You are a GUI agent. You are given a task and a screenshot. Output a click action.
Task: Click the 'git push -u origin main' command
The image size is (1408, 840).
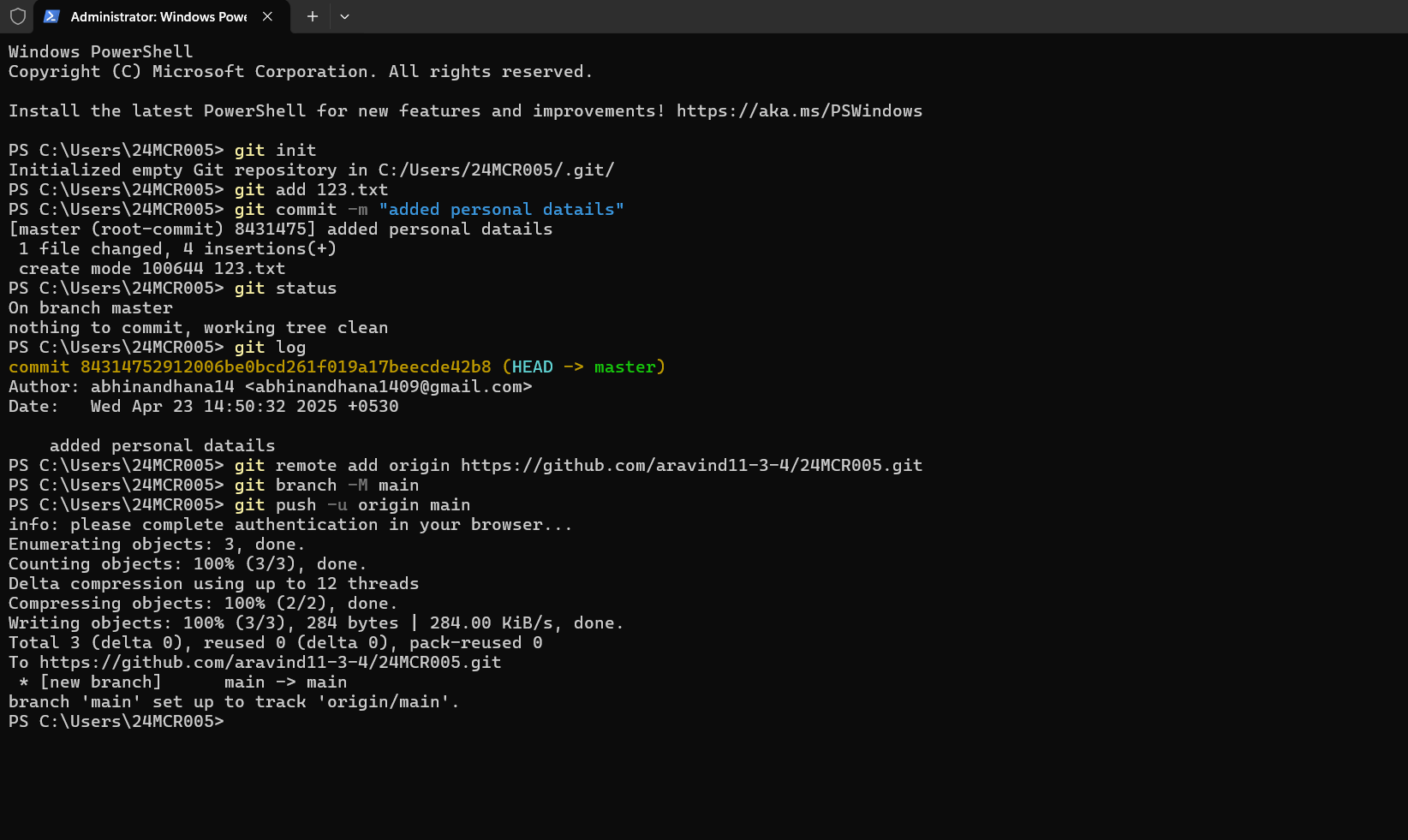(352, 505)
